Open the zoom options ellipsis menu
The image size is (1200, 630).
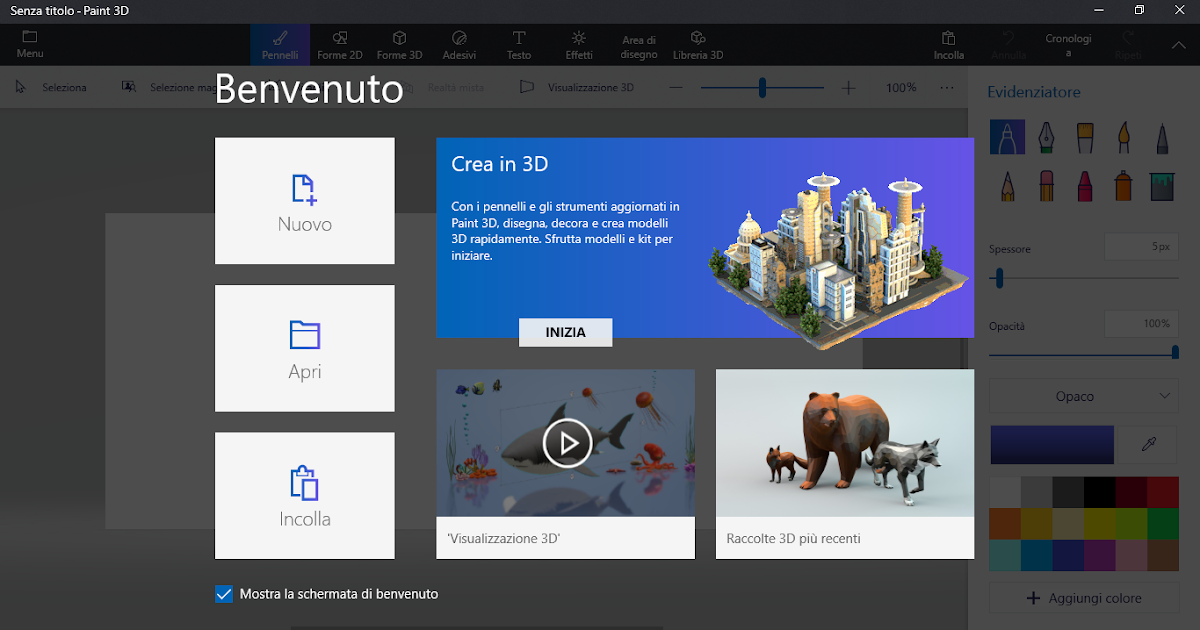[x=946, y=88]
